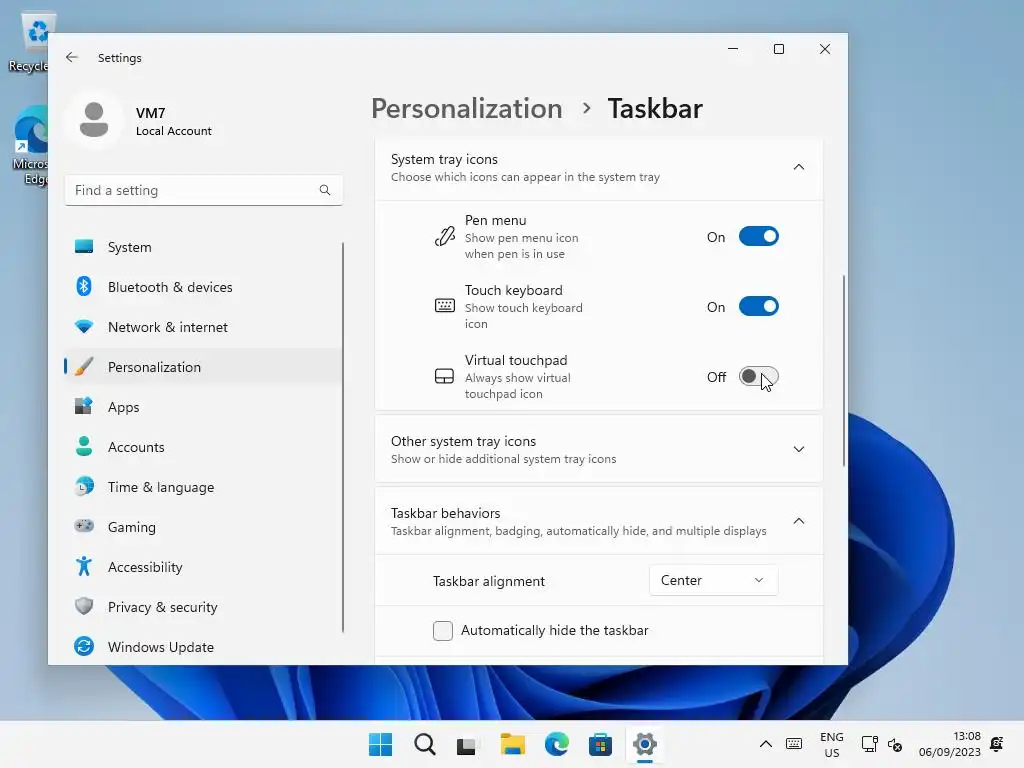Open taskbar Search icon

coord(424,744)
